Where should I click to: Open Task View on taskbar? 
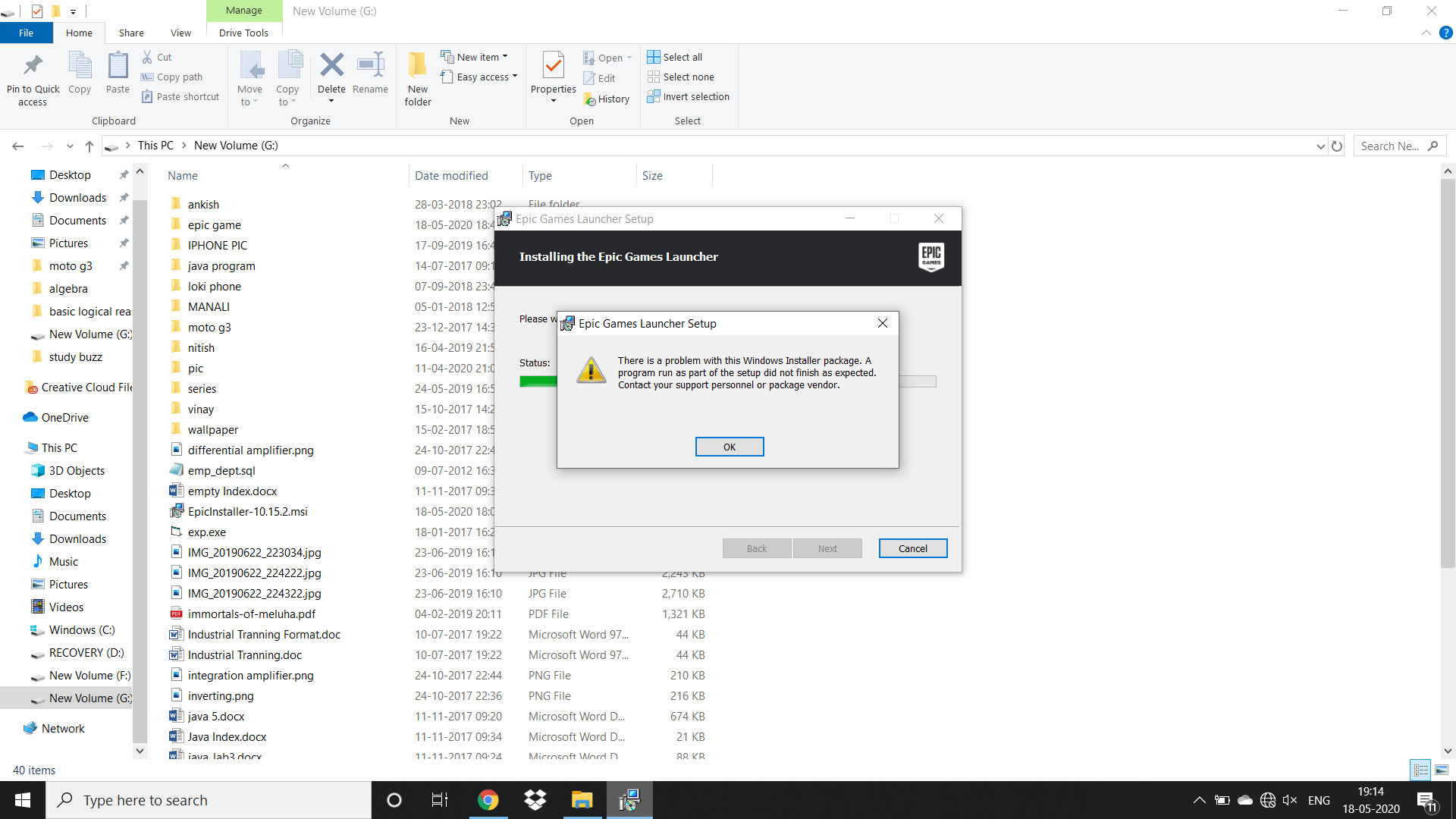pyautogui.click(x=440, y=800)
